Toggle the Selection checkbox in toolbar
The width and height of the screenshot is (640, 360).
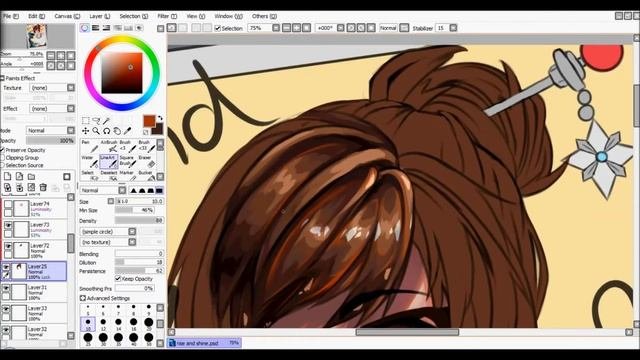(x=218, y=28)
